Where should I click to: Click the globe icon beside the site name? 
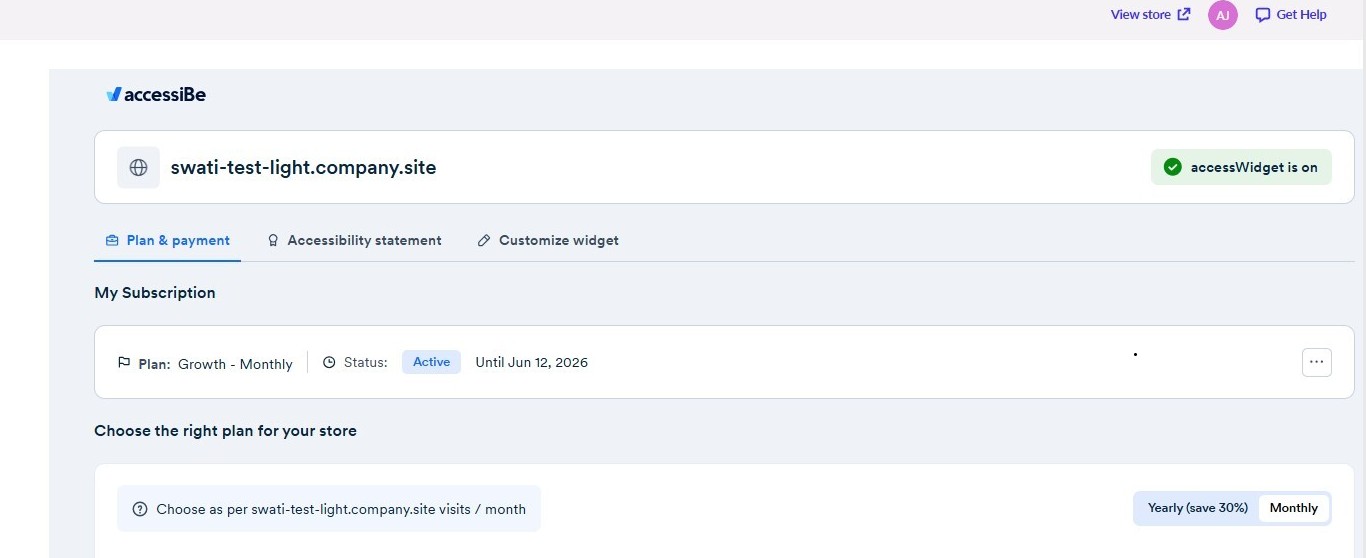(x=138, y=167)
